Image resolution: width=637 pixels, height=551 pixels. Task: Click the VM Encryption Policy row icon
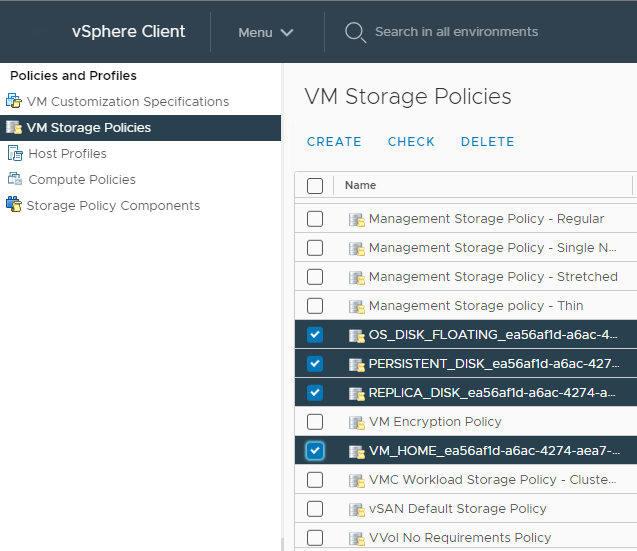[356, 422]
